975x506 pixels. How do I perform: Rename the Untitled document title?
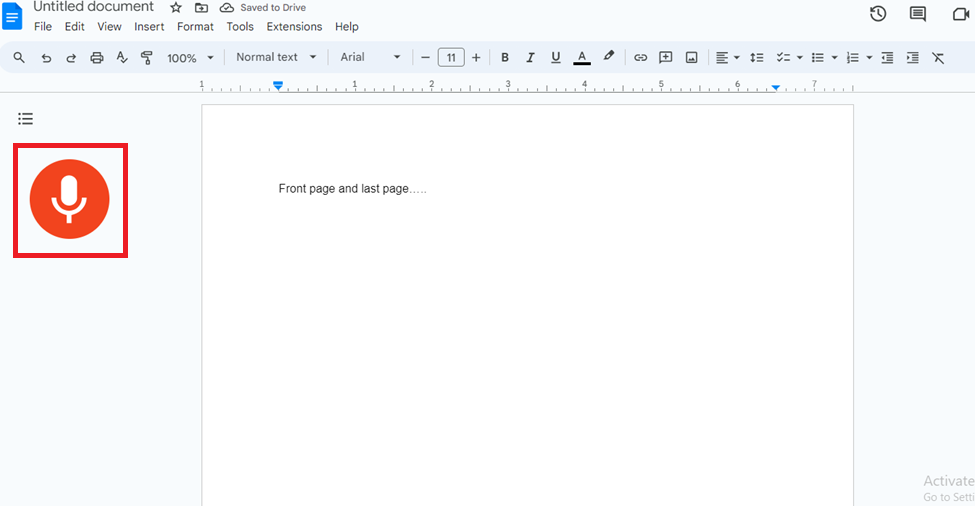[93, 7]
